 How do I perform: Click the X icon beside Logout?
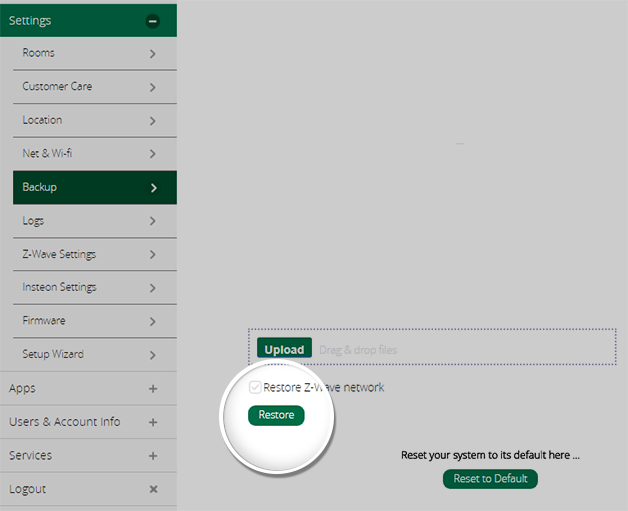[153, 489]
